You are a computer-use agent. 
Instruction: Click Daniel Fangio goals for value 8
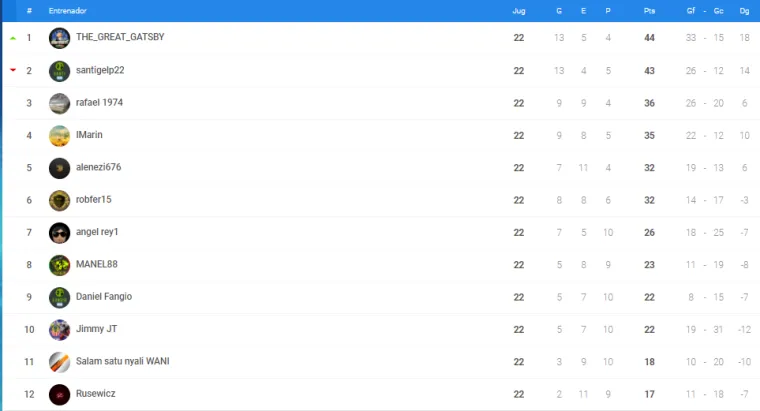click(691, 298)
